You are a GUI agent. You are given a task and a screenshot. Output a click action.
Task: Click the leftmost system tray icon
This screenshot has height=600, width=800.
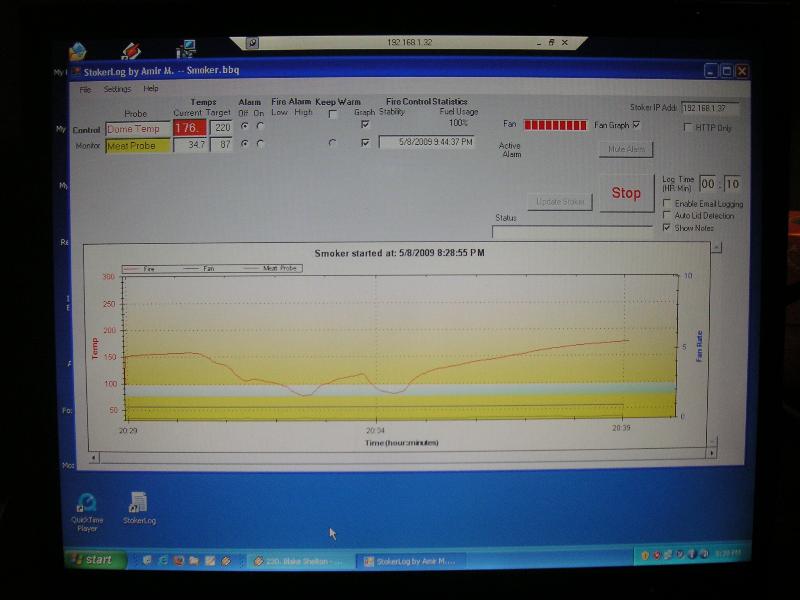[x=645, y=554]
